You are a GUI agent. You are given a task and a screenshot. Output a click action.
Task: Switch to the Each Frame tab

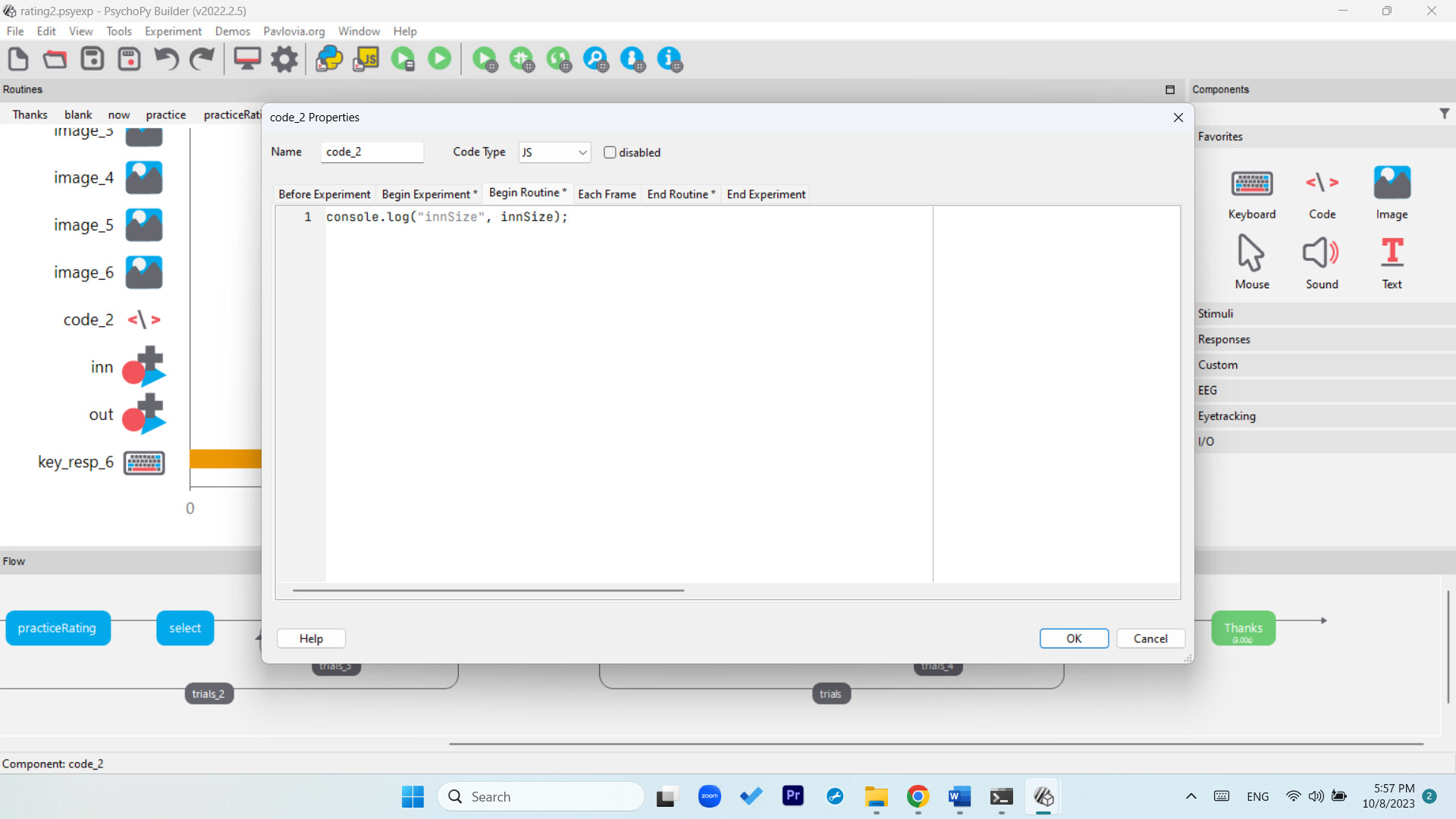(x=607, y=194)
